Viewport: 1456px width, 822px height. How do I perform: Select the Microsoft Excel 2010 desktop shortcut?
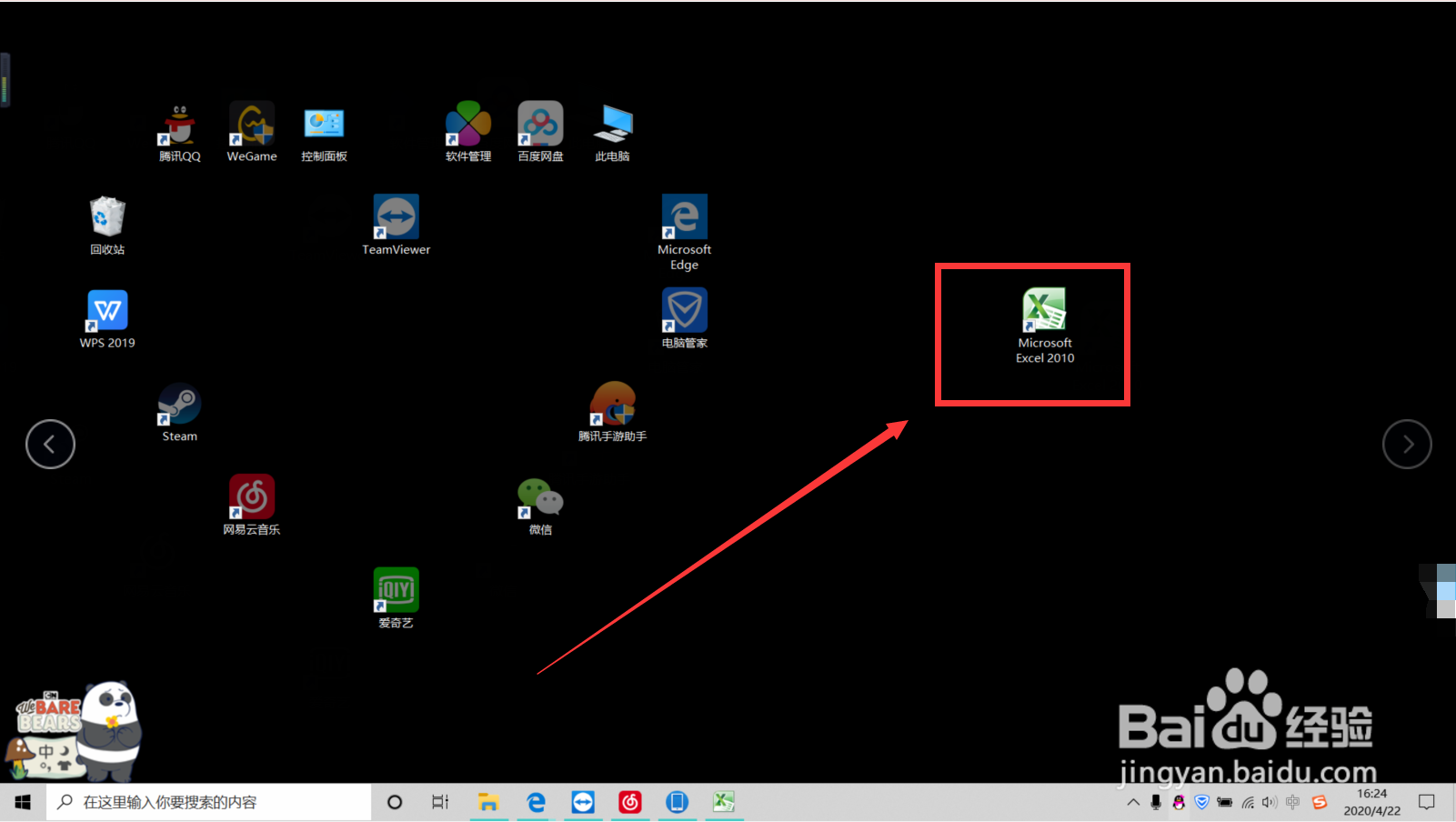coord(1045,326)
